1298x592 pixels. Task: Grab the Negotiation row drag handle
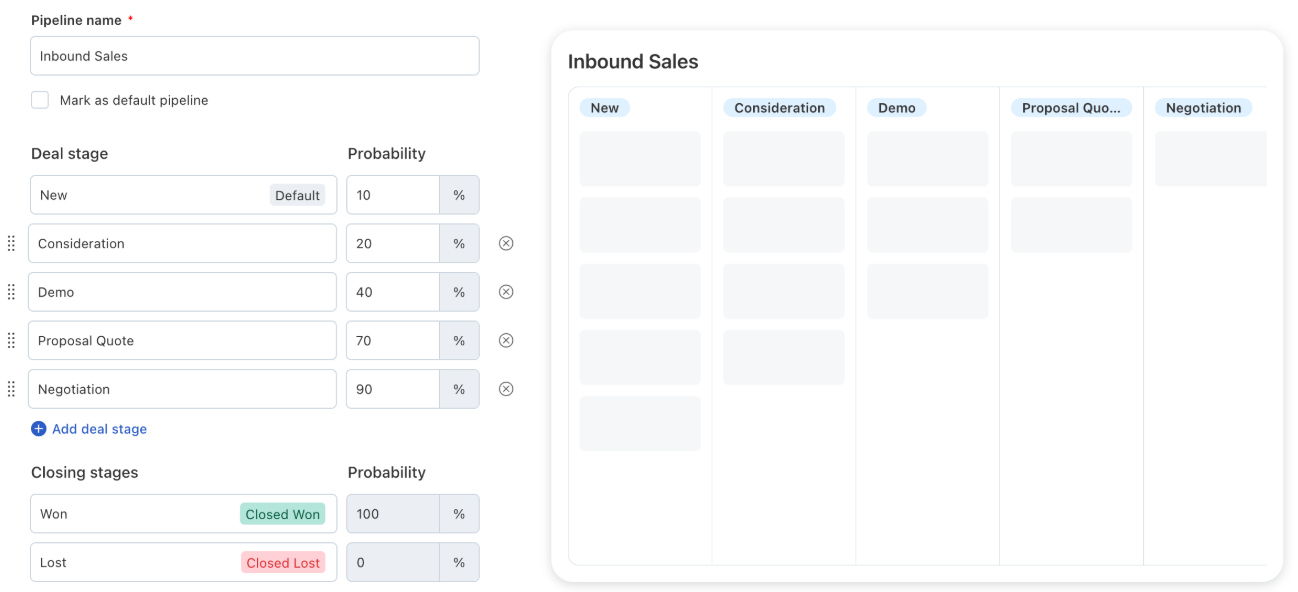click(x=11, y=389)
